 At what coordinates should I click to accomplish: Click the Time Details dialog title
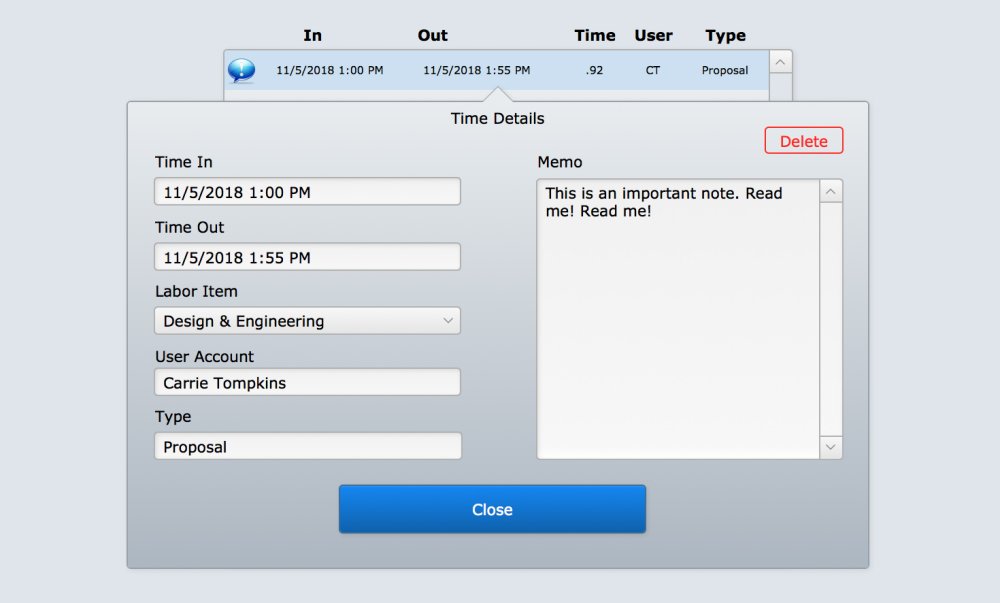point(497,118)
